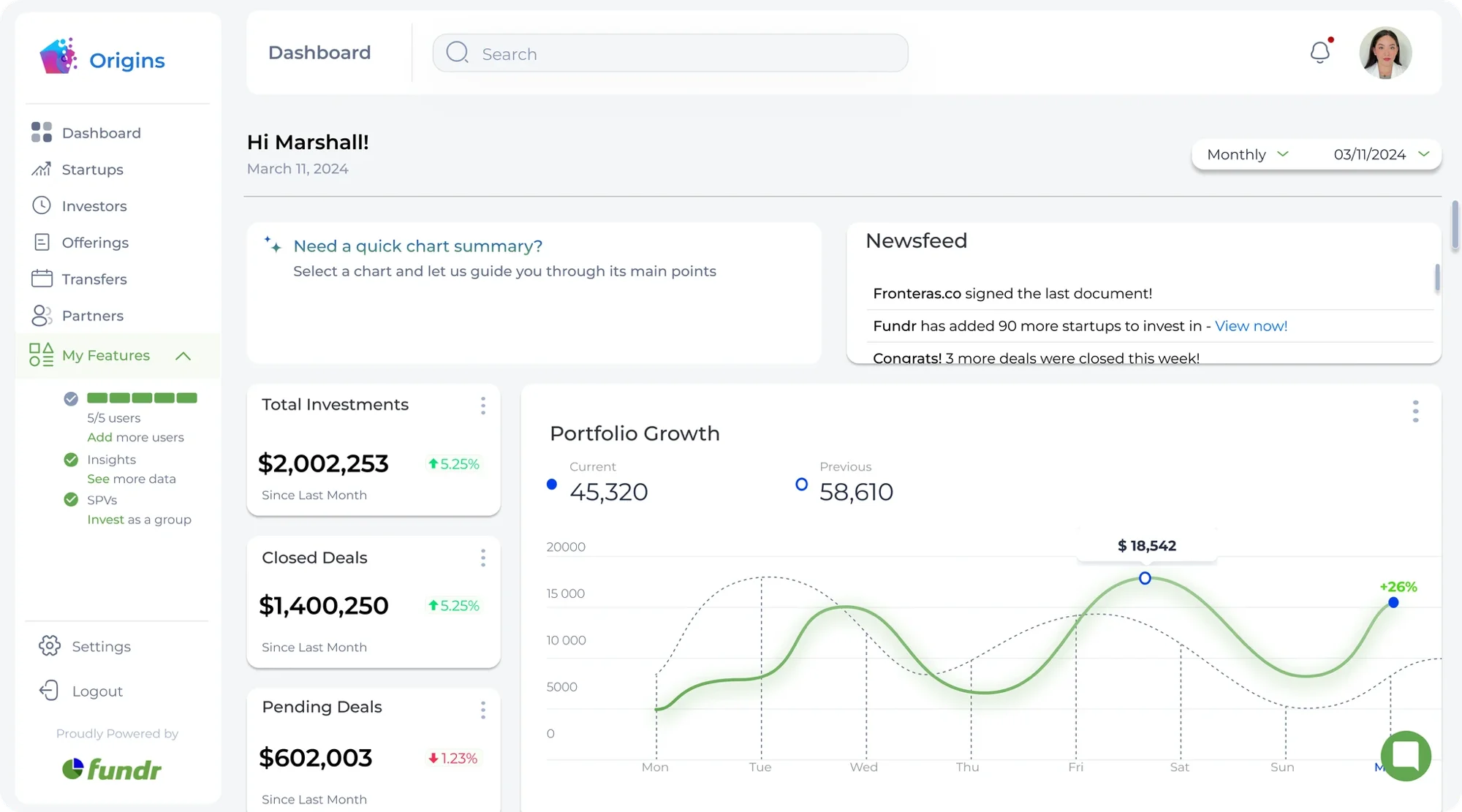
Task: Click the $602,003 pending deals value
Action: (316, 758)
